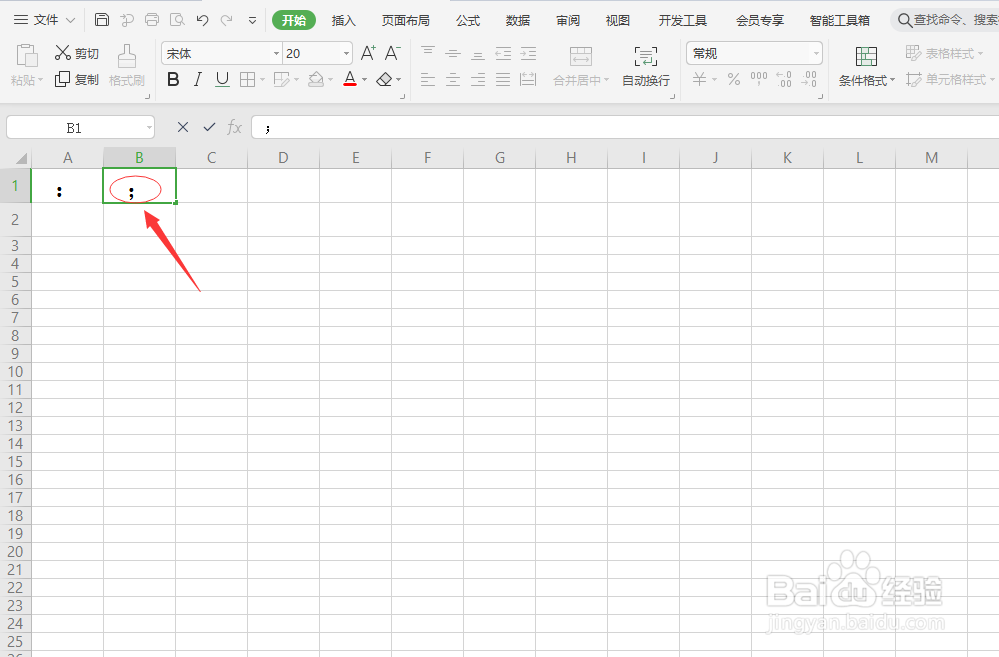Switch to Formulas (公式) tab
The height and width of the screenshot is (657, 999).
pos(468,20)
